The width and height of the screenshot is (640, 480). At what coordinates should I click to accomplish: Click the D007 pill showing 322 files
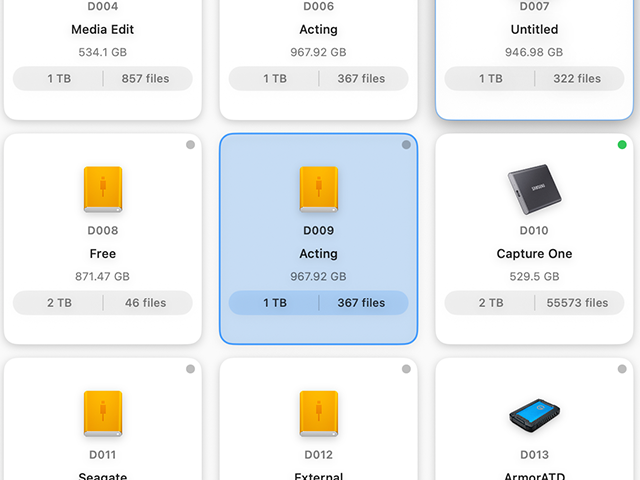point(534,78)
